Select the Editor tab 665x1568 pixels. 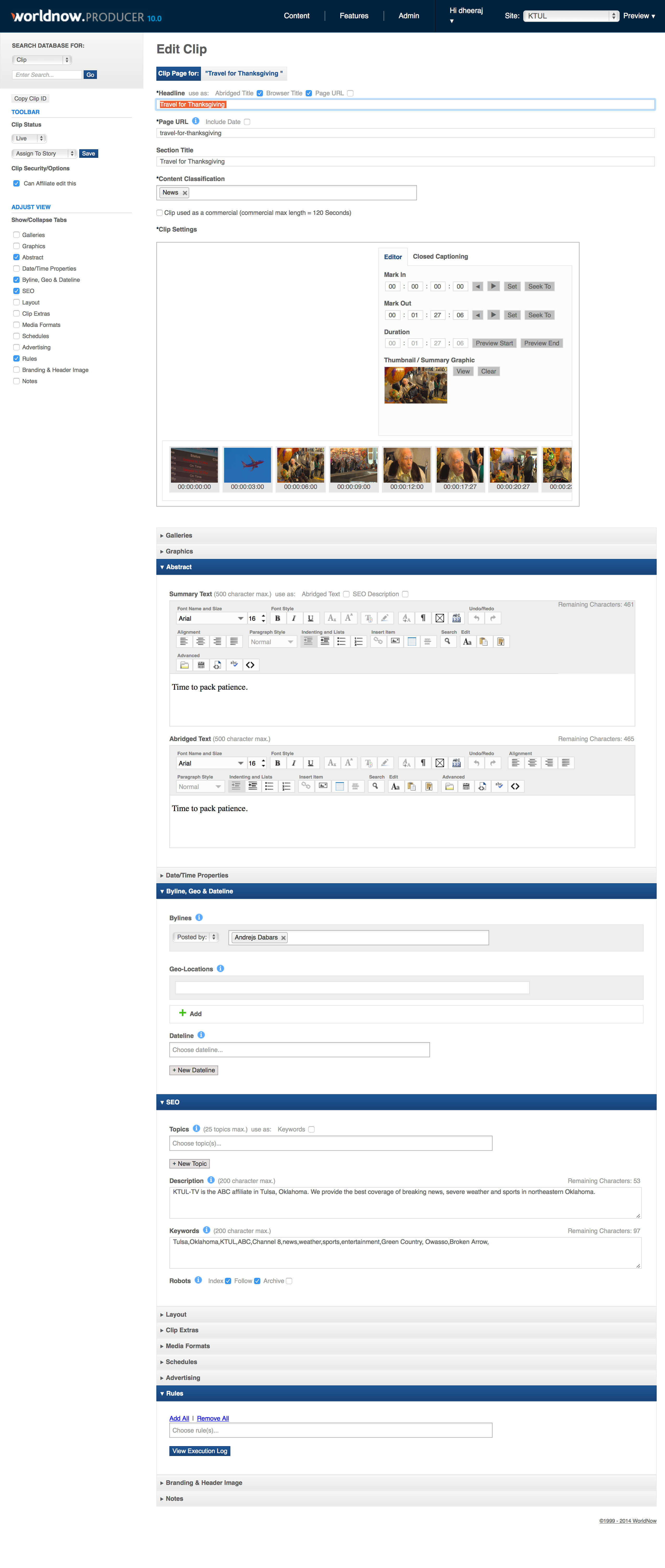click(393, 257)
